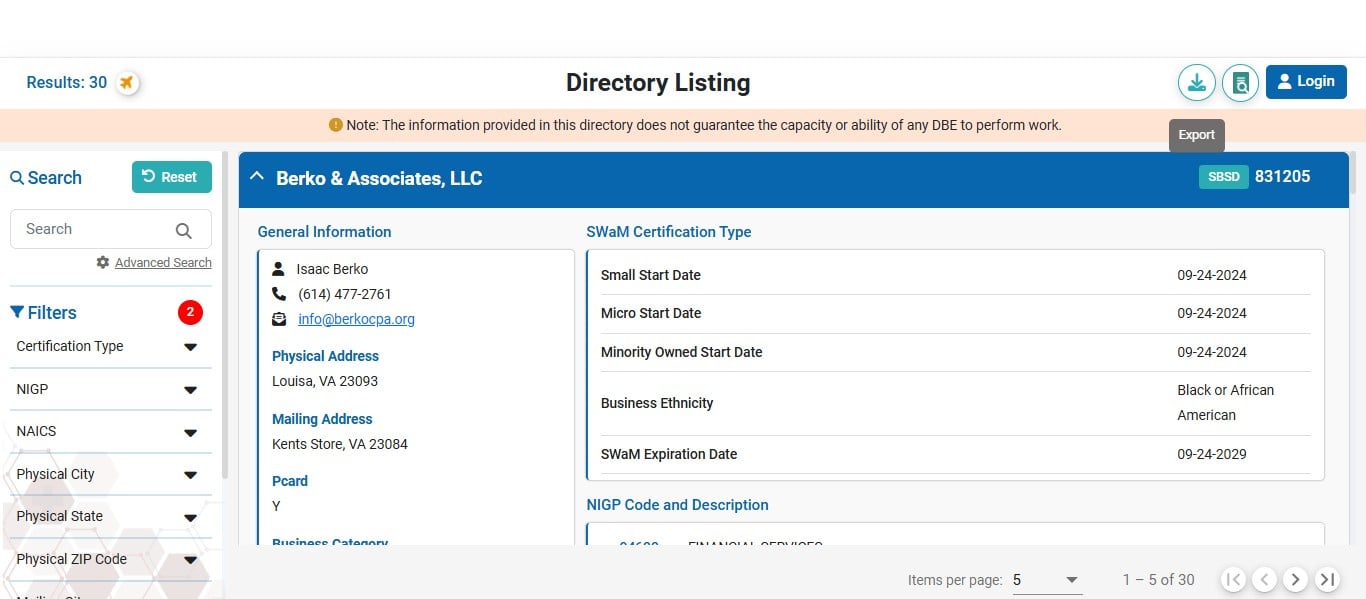Viewport: 1366px width, 599px height.
Task: Click the Reset filters button
Action: (x=172, y=177)
